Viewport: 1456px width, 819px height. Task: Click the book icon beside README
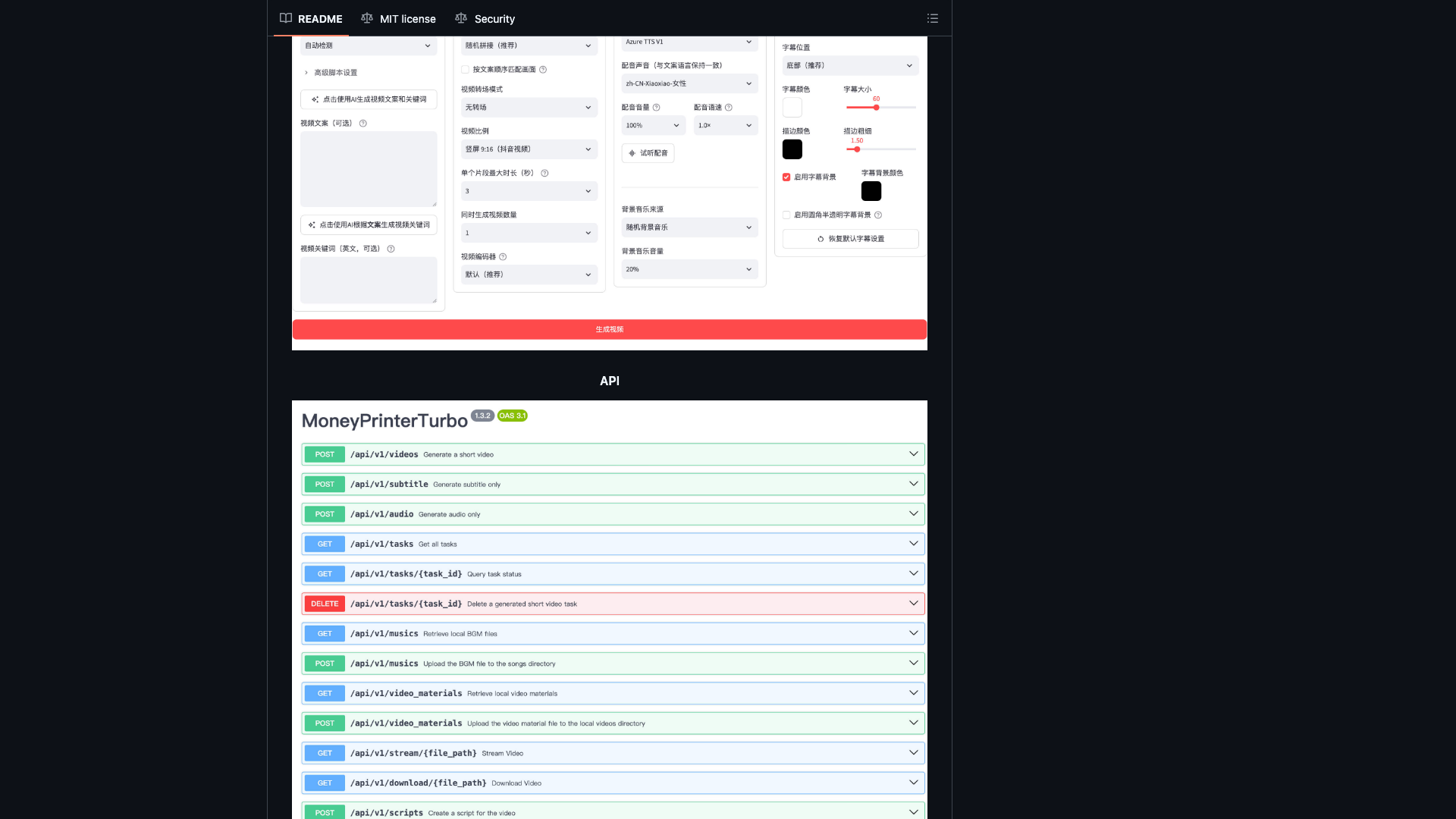(x=286, y=18)
